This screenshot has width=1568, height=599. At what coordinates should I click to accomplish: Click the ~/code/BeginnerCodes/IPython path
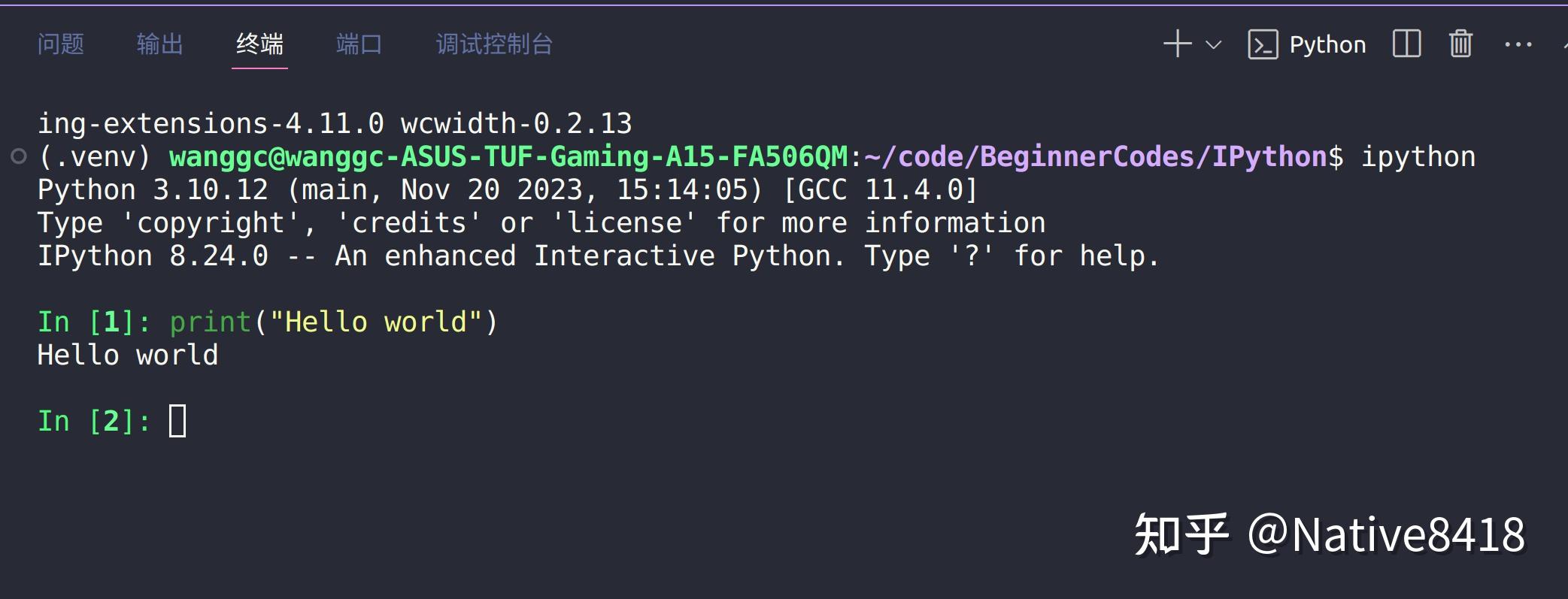tap(1096, 156)
